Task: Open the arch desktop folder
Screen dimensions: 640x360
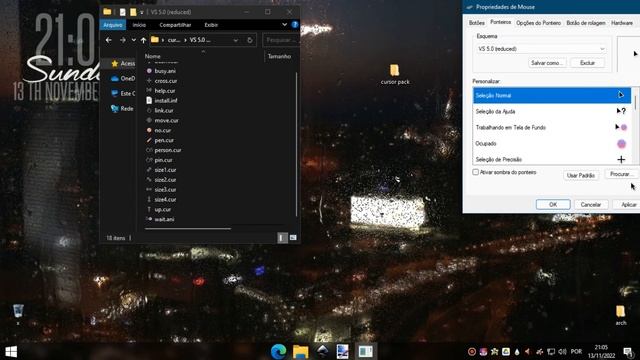Action: (x=620, y=316)
